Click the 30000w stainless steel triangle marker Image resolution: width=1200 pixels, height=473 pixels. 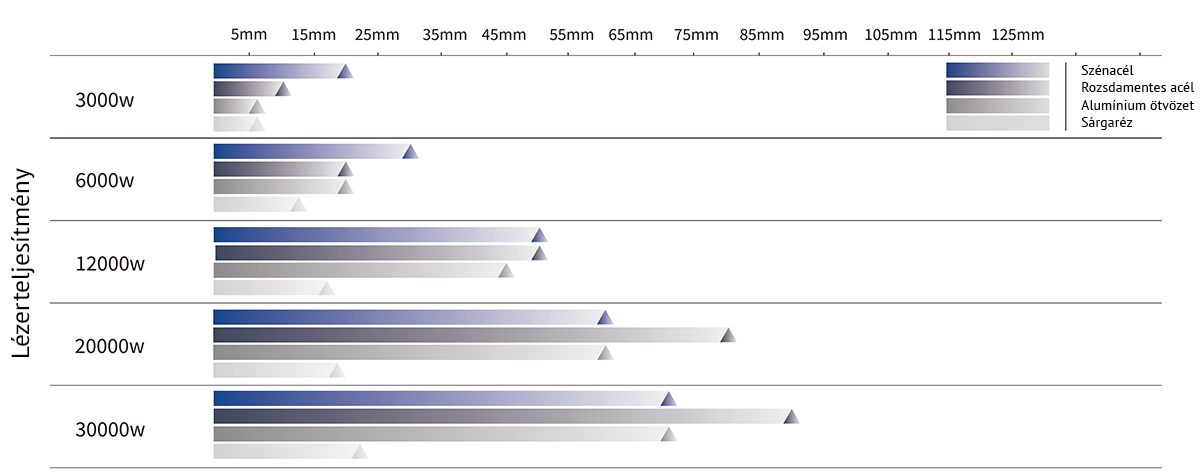[x=791, y=417]
